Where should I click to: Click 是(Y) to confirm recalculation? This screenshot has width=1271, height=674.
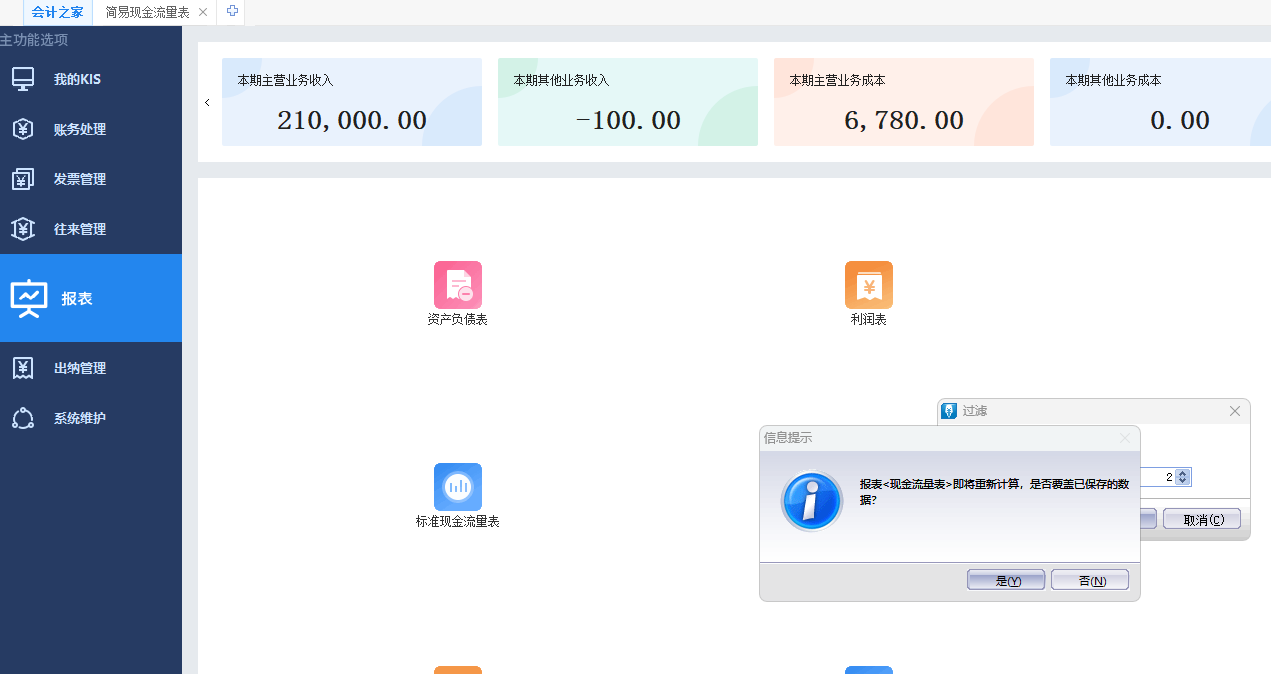(x=1006, y=580)
